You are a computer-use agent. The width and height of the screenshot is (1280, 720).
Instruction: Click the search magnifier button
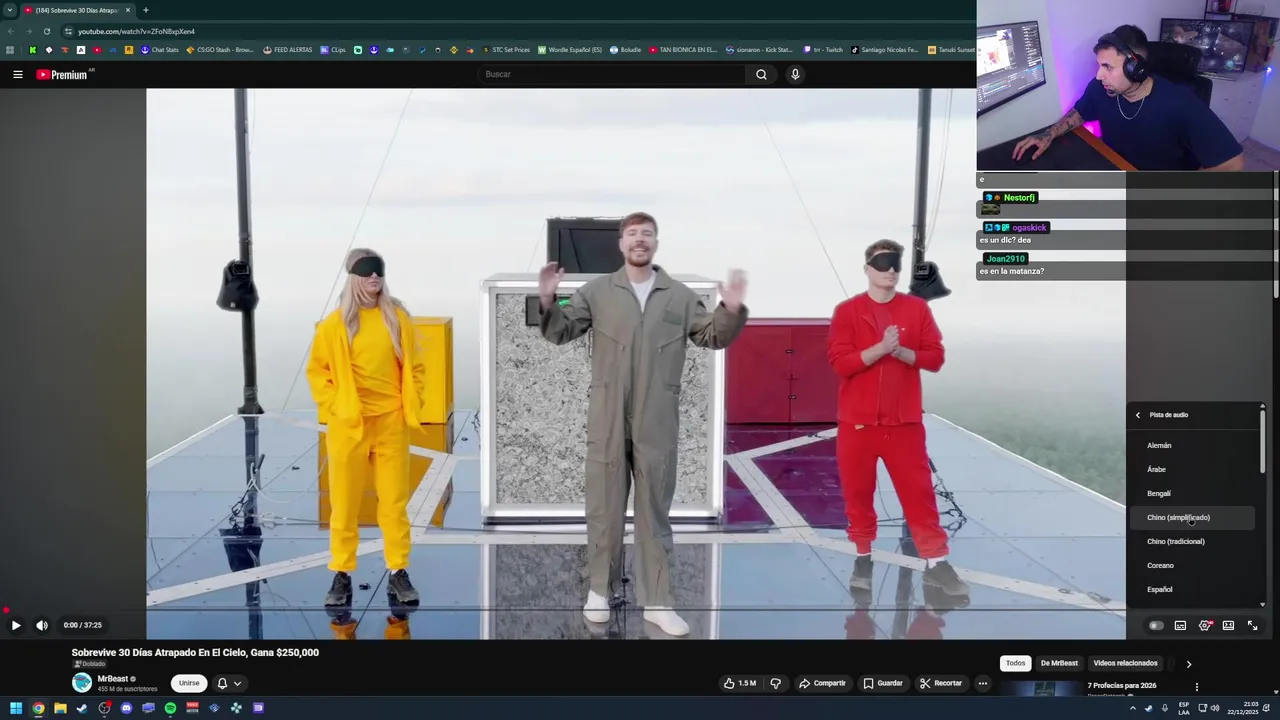[761, 74]
